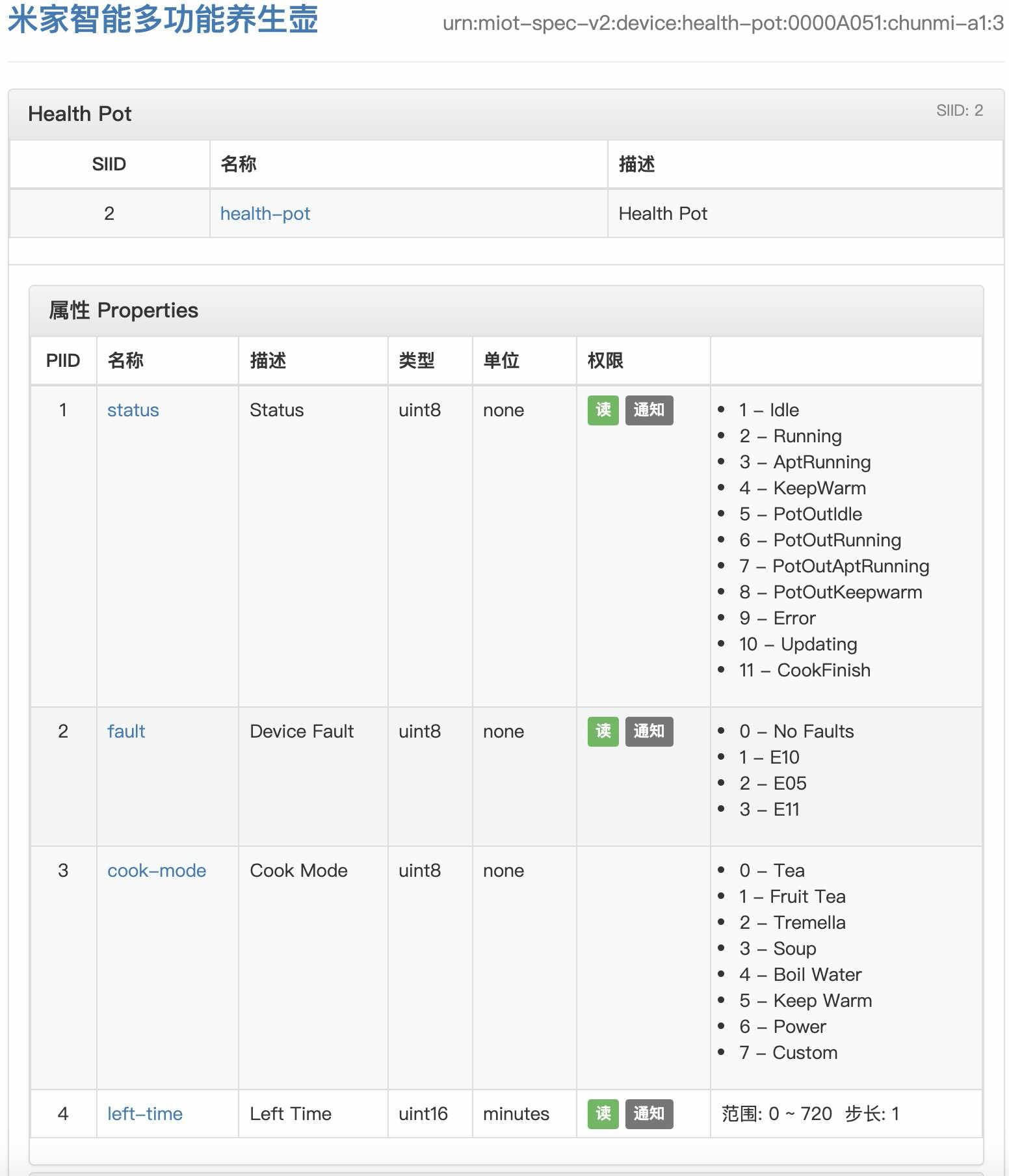The image size is (1009, 1176).
Task: Click the '6 – PotOutRunning' value
Action: (820, 540)
